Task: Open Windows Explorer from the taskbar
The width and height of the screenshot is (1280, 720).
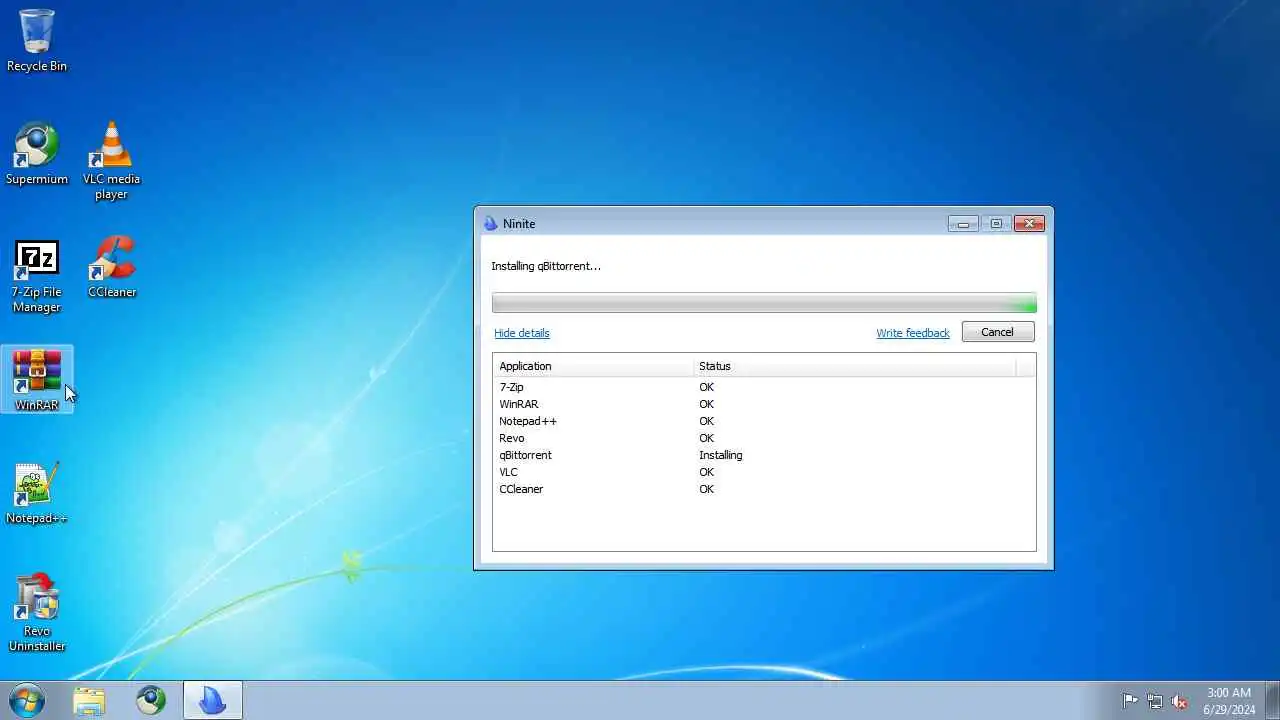Action: coord(89,701)
